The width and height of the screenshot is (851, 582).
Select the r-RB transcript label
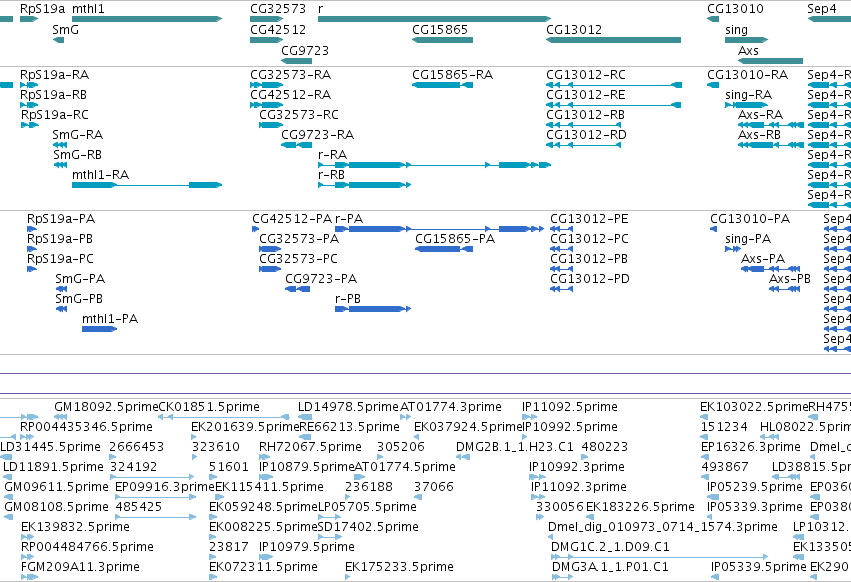click(331, 175)
